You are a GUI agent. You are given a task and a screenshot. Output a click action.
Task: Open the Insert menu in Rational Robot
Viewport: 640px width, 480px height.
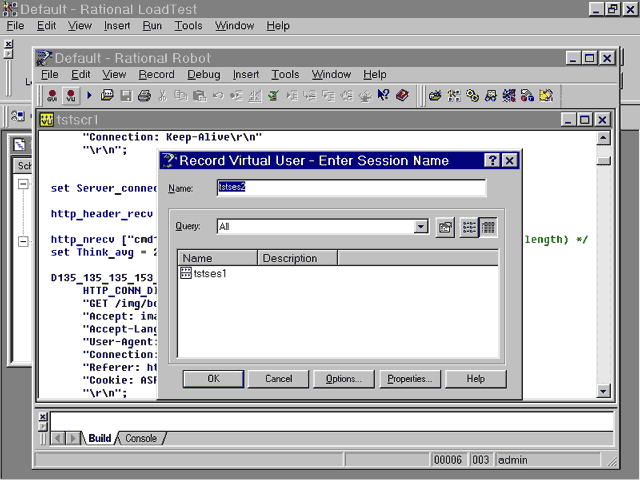coord(246,74)
